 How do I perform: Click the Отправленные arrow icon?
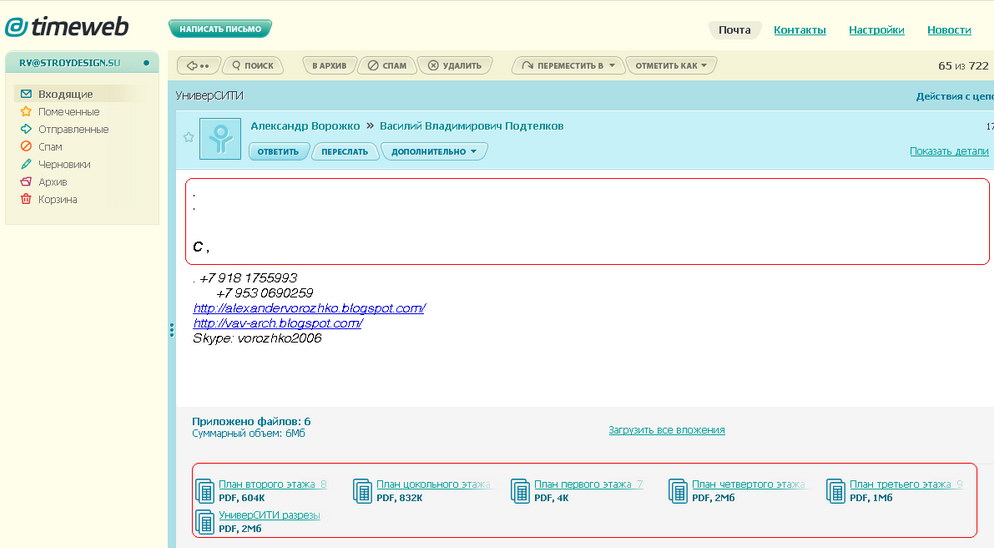click(26, 129)
